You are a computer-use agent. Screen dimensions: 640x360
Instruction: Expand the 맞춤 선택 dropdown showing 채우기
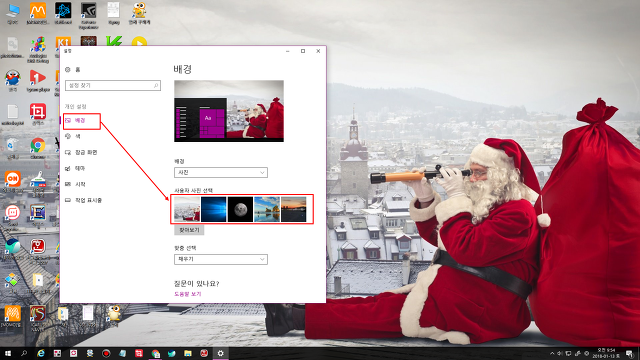[x=221, y=259]
